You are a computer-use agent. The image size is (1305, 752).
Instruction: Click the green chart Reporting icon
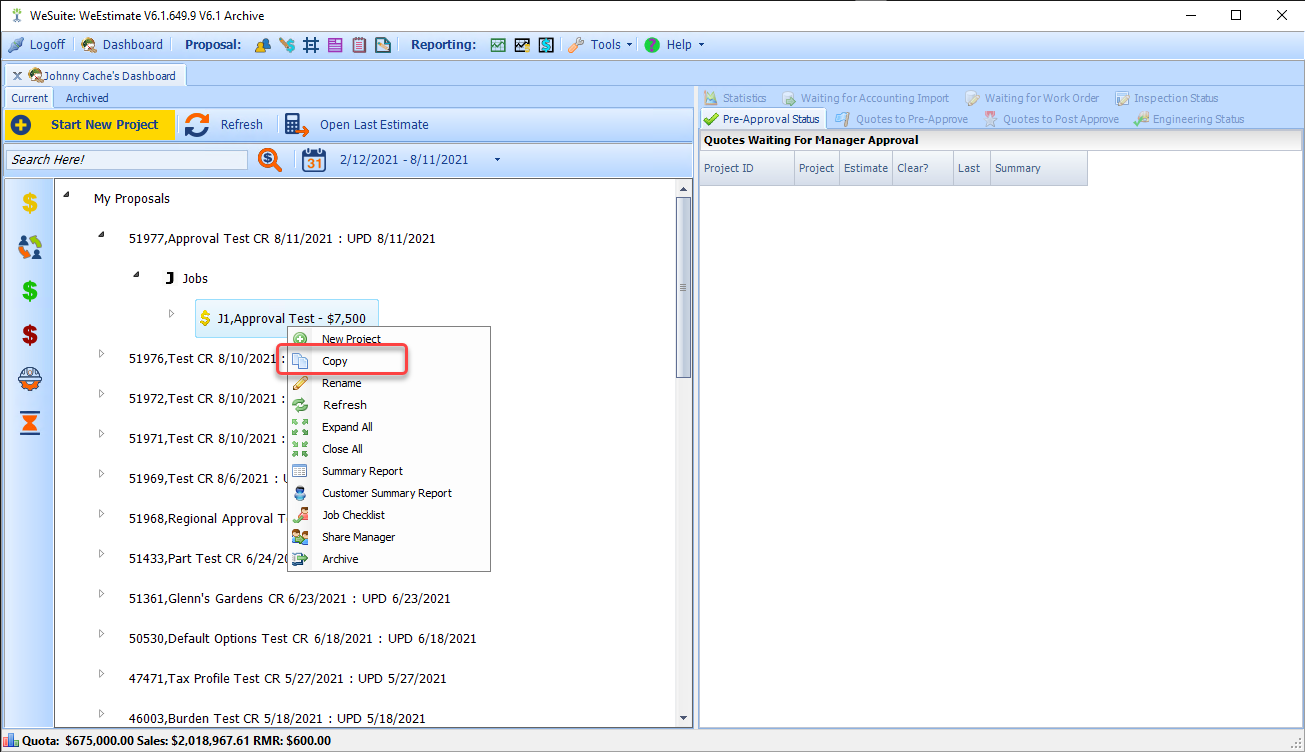tap(498, 45)
